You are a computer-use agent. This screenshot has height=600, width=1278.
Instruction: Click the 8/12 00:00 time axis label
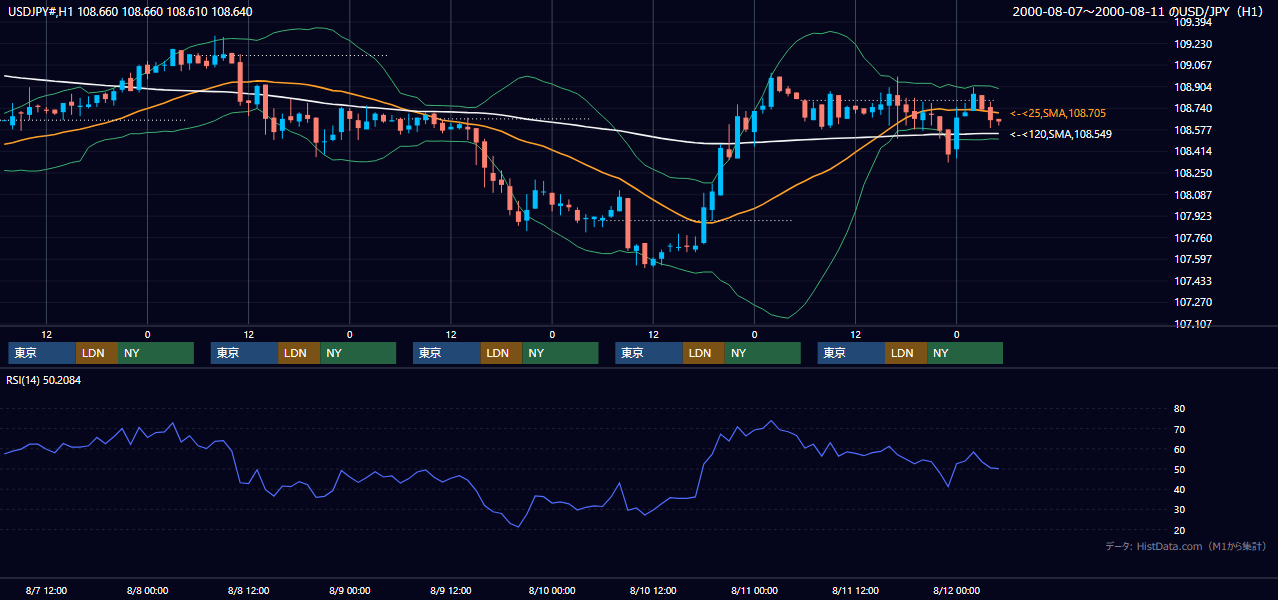(x=956, y=590)
